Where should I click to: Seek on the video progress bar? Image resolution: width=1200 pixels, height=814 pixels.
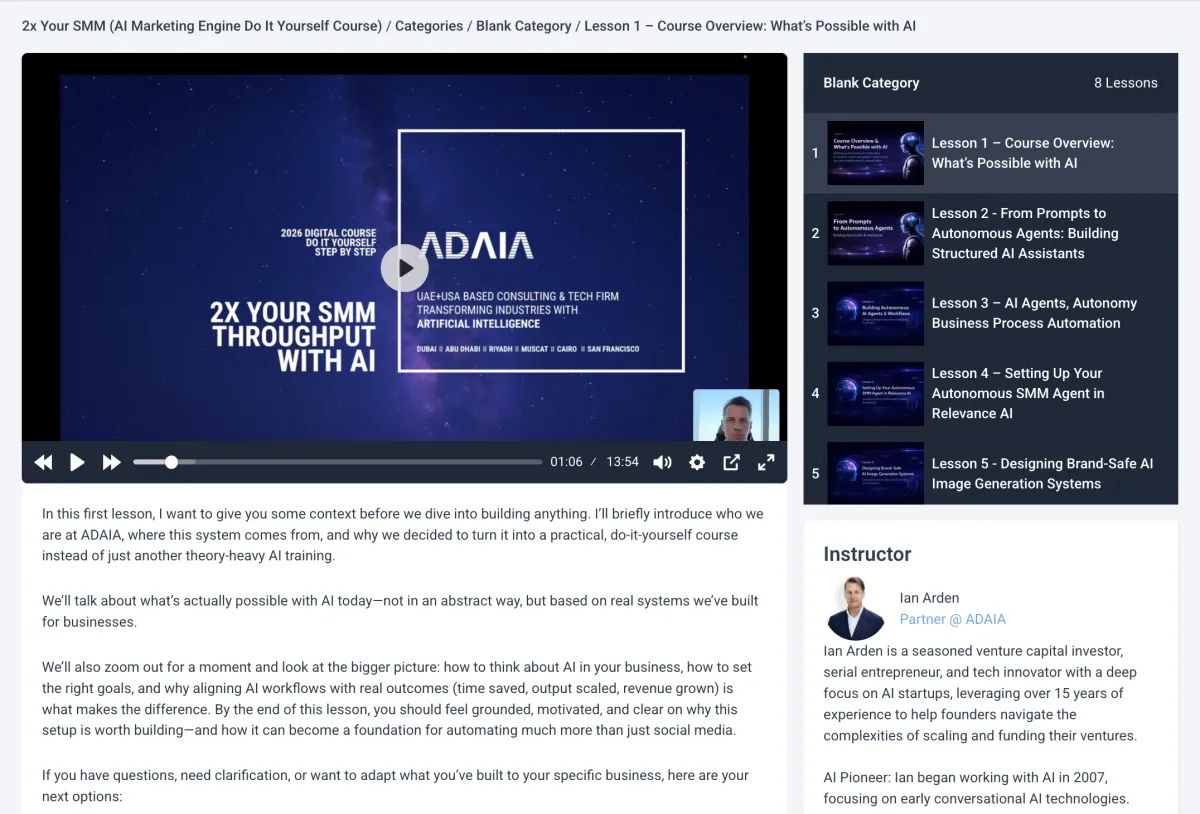coord(338,462)
